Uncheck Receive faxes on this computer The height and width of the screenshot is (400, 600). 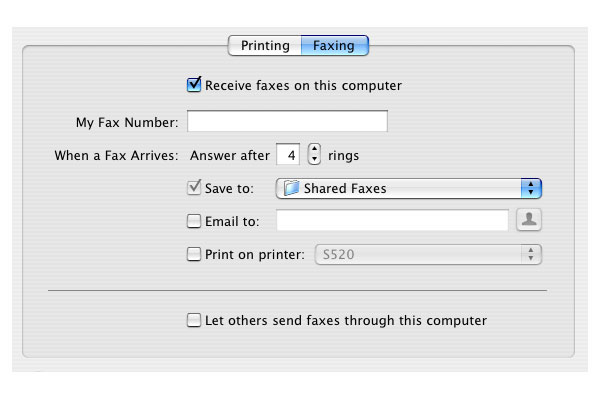point(194,85)
